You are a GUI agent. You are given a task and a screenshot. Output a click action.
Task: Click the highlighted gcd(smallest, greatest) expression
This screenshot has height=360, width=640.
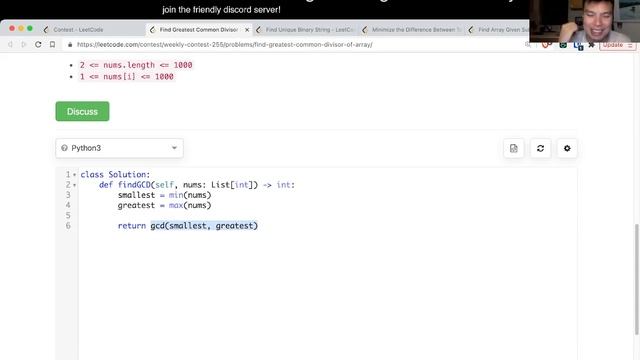click(204, 226)
